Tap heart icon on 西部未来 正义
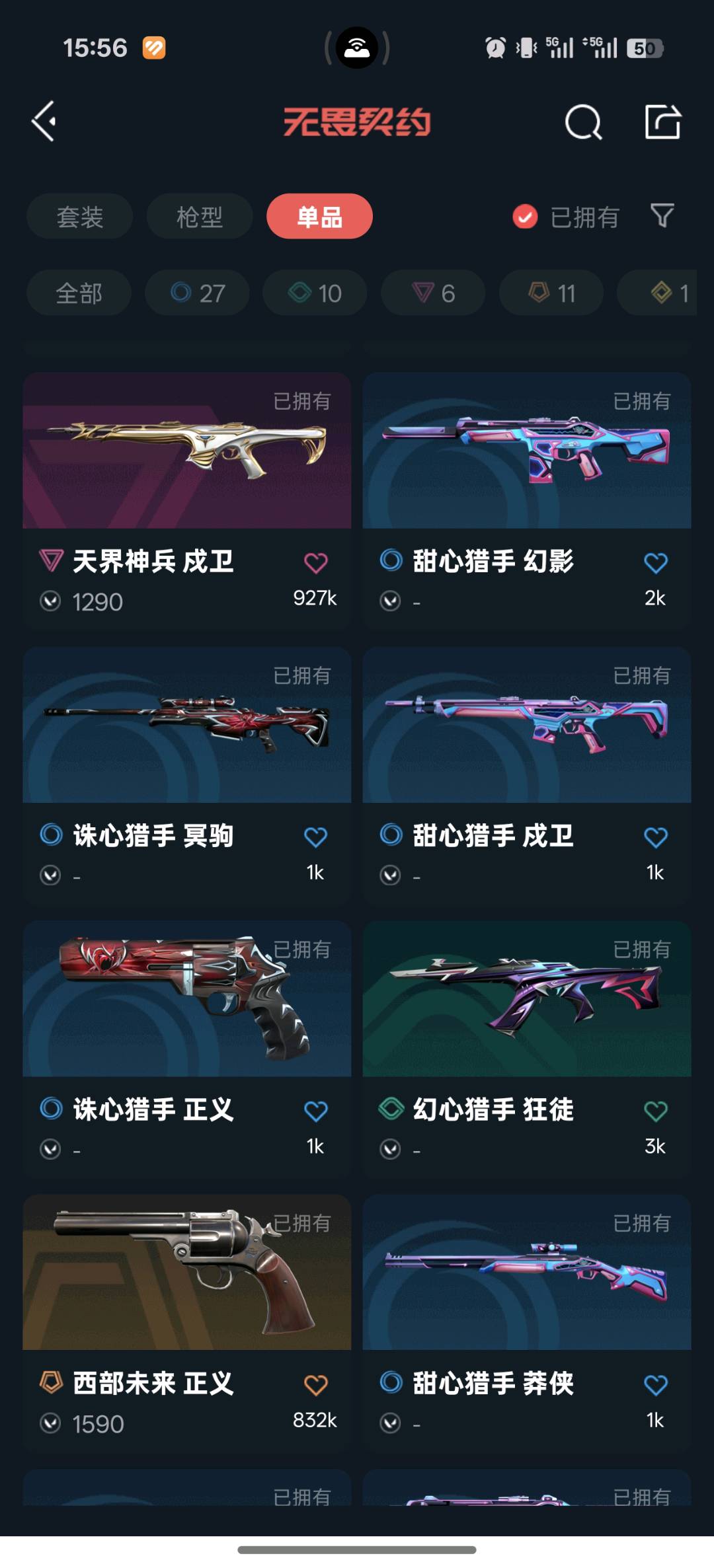The height and width of the screenshot is (1568, 714). click(x=315, y=1385)
